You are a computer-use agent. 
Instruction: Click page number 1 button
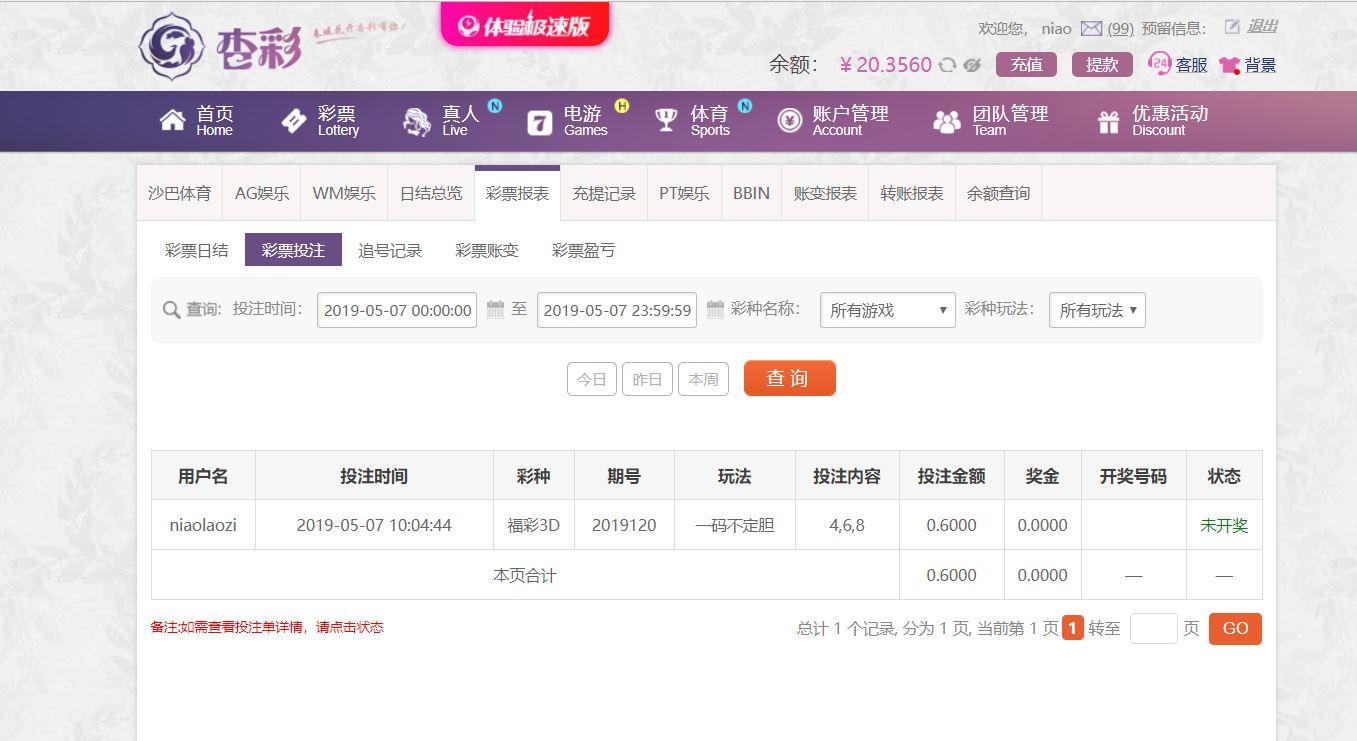(x=1073, y=628)
